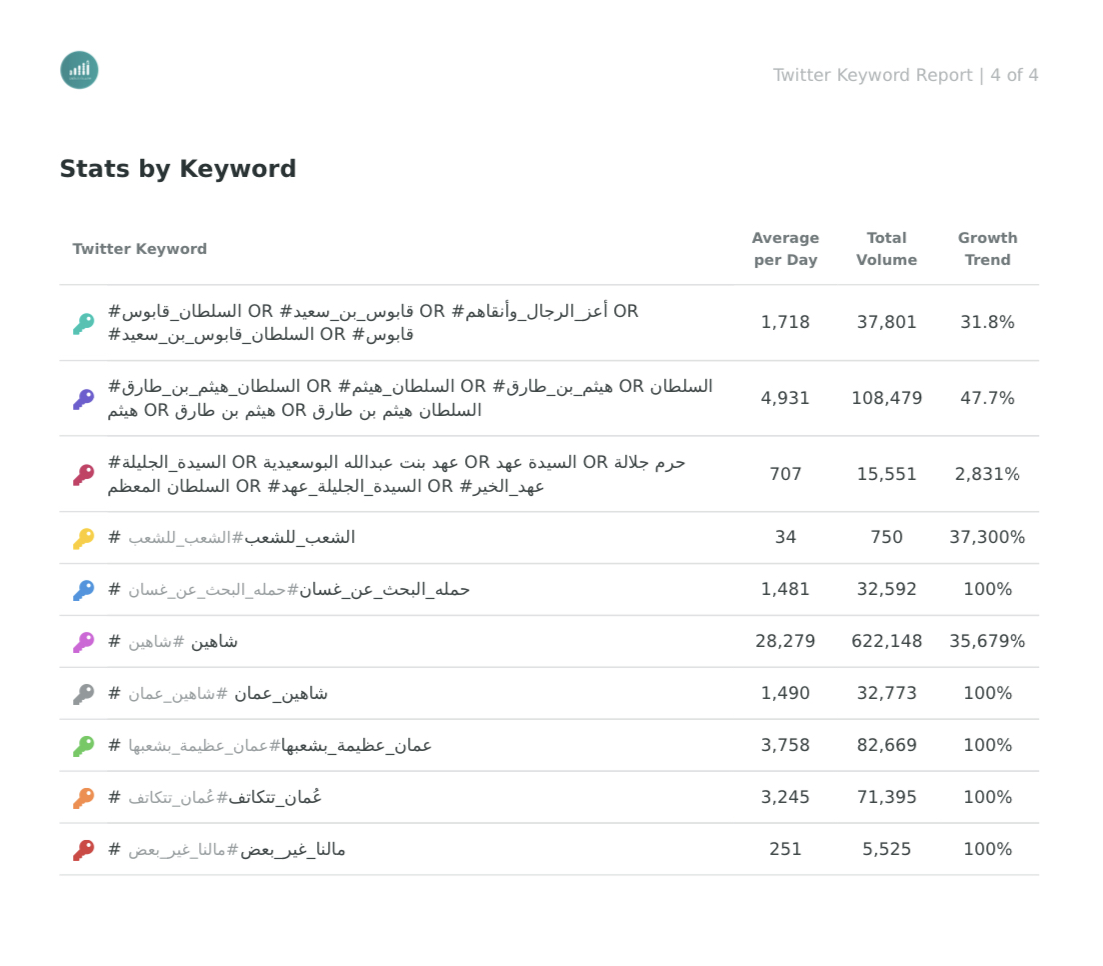Click the teal bar-chart logo icon
1103x966 pixels.
click(79, 70)
